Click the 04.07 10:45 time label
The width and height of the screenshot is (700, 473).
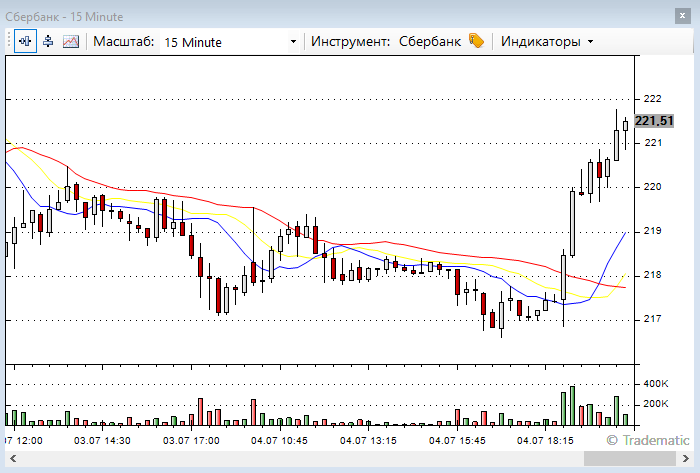pos(279,441)
